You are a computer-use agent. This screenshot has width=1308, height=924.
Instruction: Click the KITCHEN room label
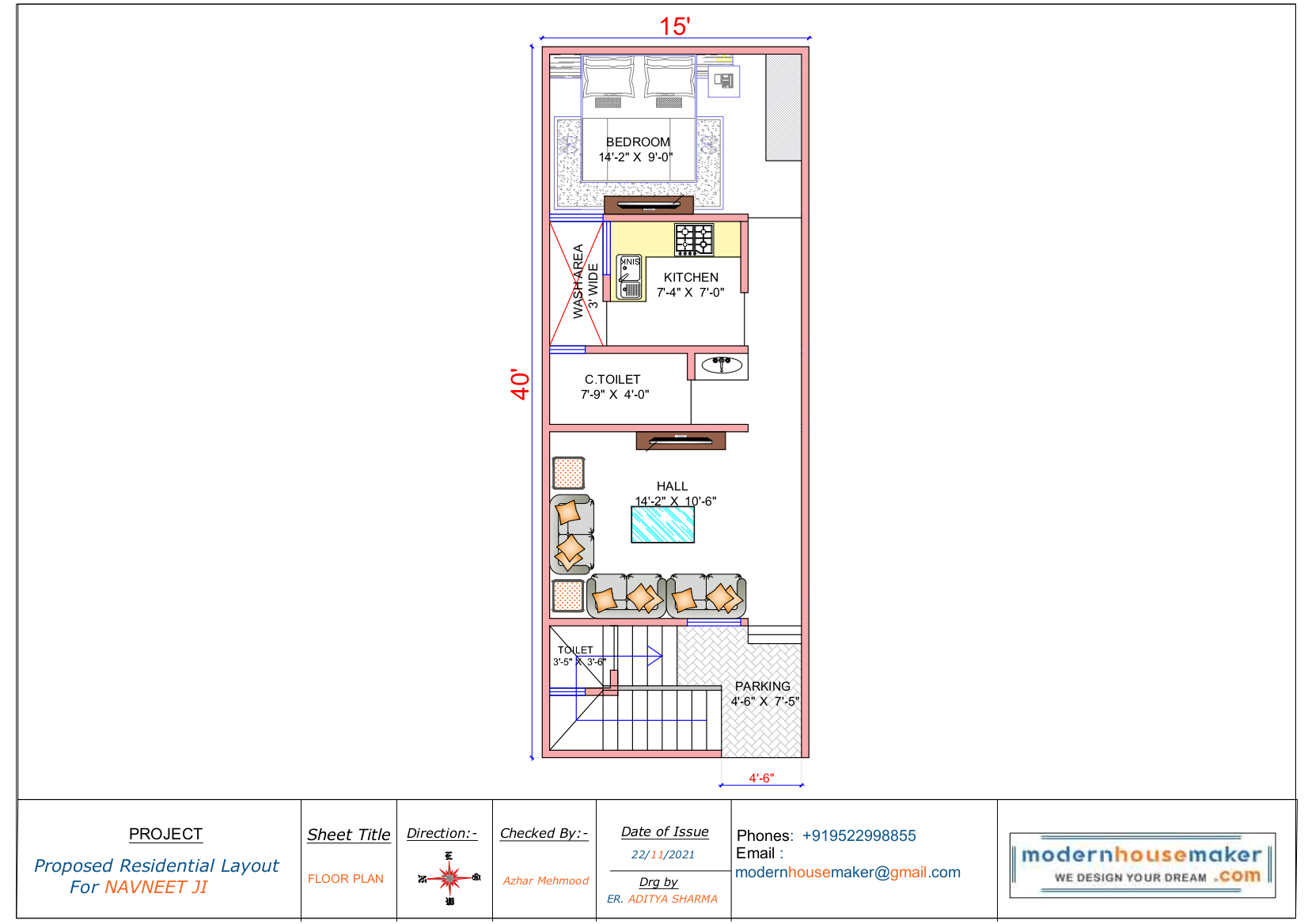point(691,278)
